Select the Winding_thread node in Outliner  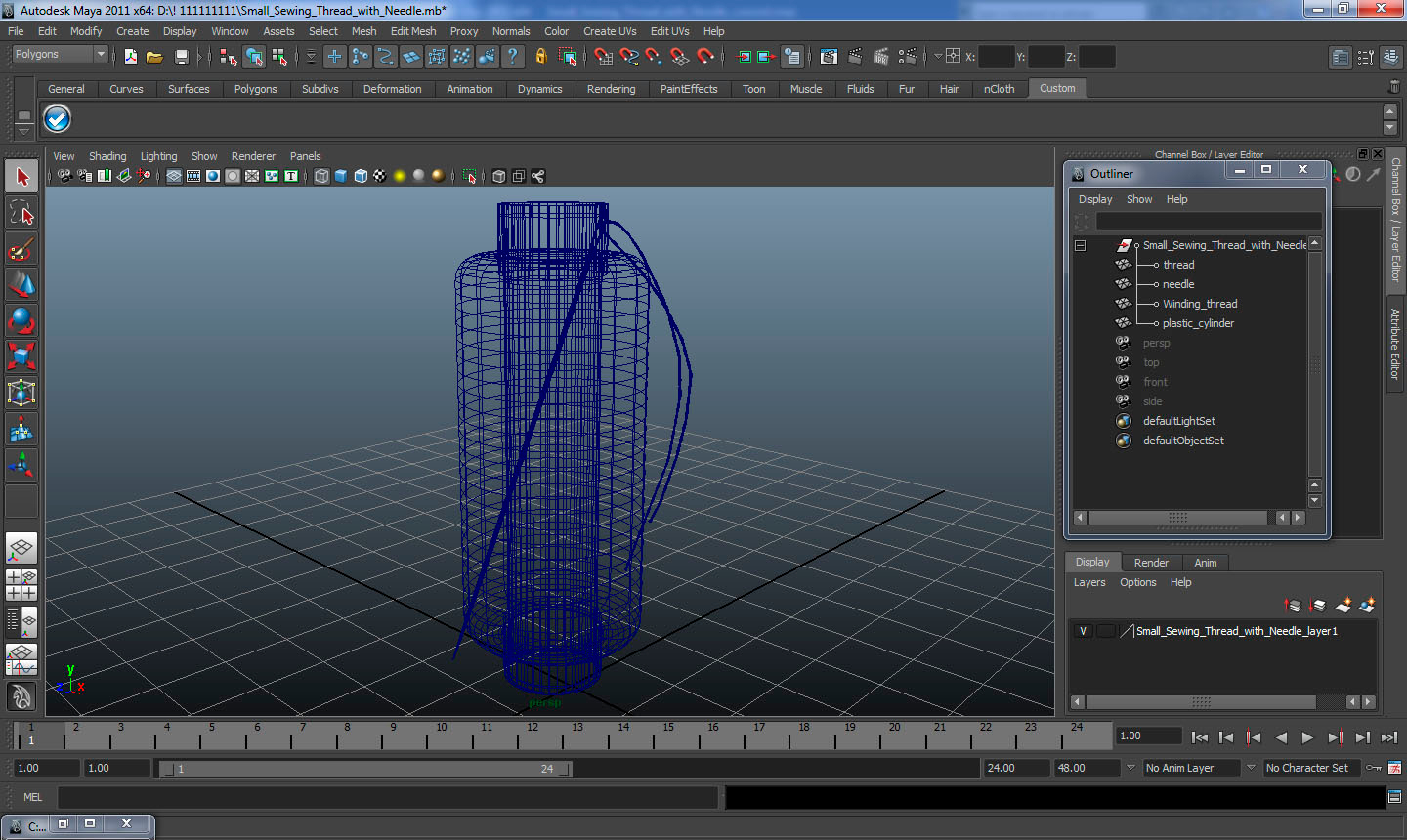(1199, 304)
